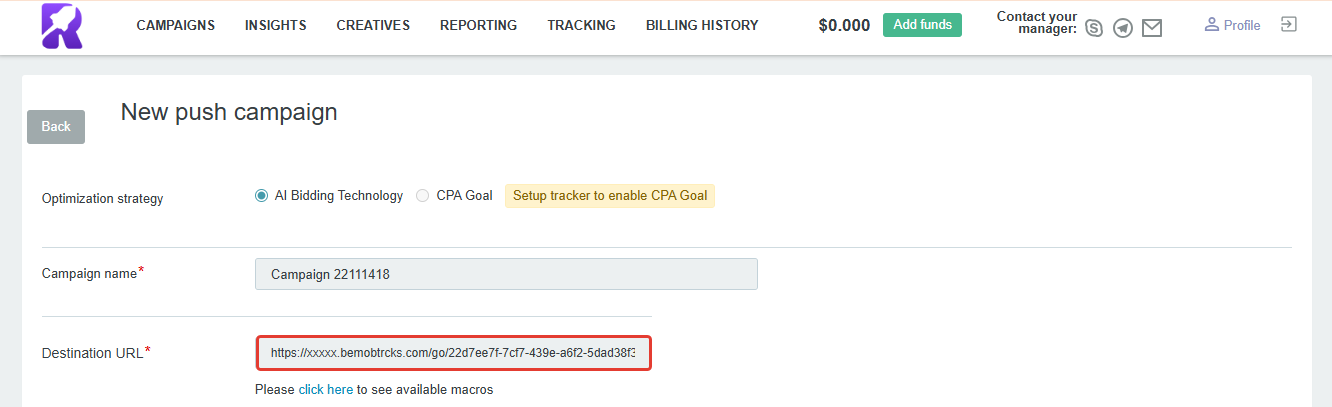Viewport: 1332px width, 407px height.
Task: Focus the Campaign name input field
Action: coord(506,274)
